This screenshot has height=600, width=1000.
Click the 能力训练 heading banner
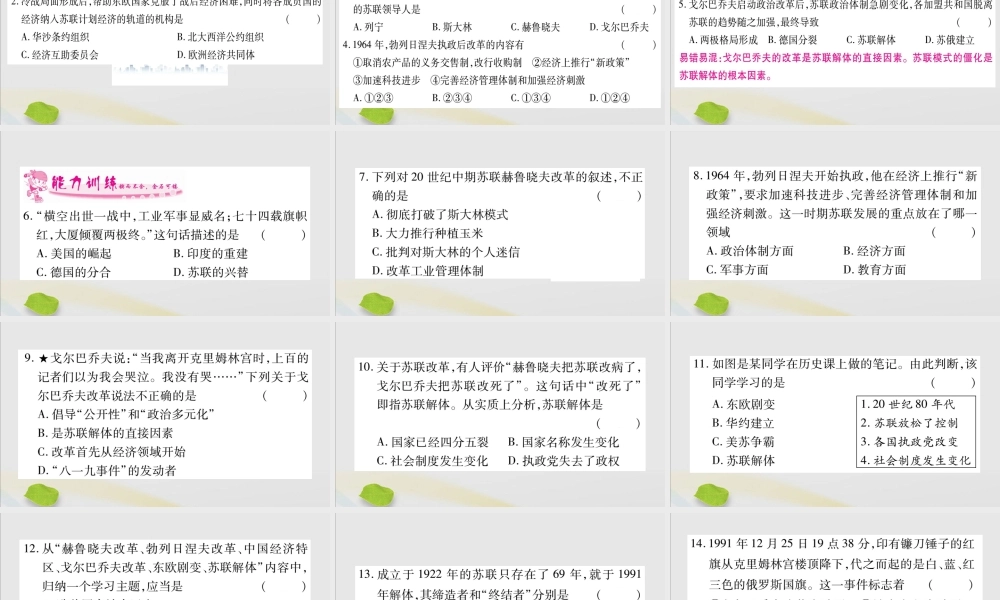coord(103,185)
